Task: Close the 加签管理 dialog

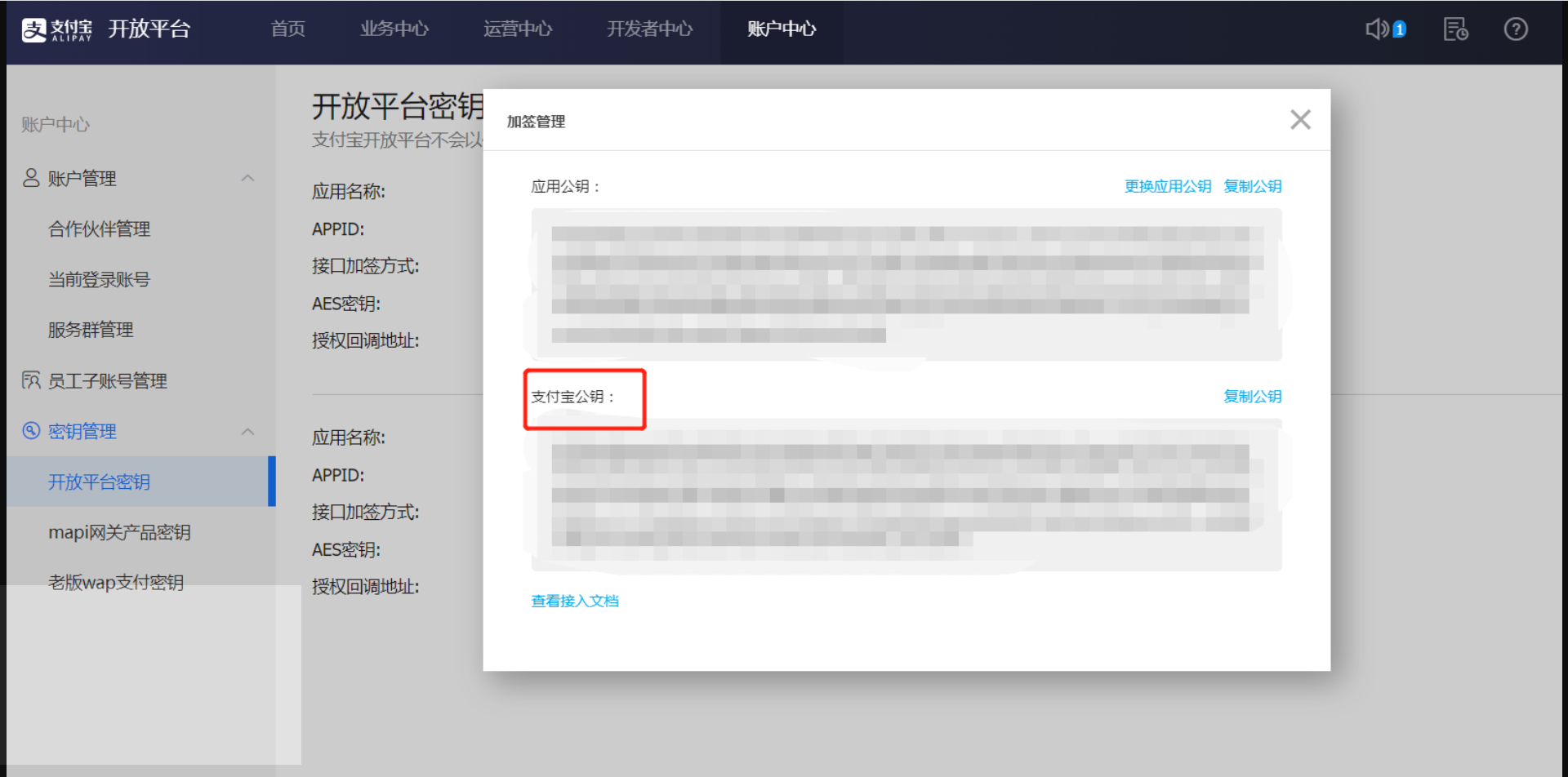Action: [x=1300, y=120]
